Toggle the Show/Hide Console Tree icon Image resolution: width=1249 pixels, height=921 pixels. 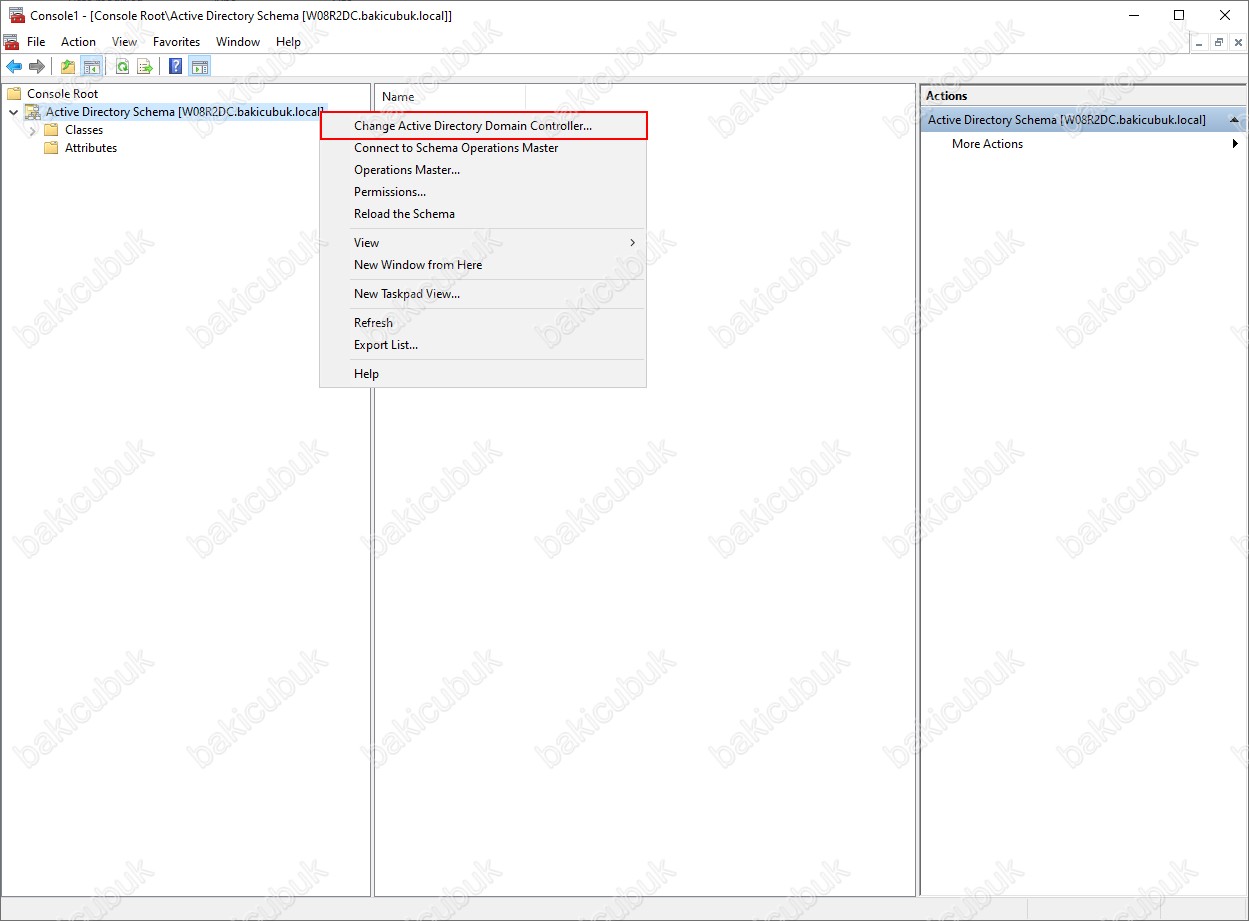point(92,67)
